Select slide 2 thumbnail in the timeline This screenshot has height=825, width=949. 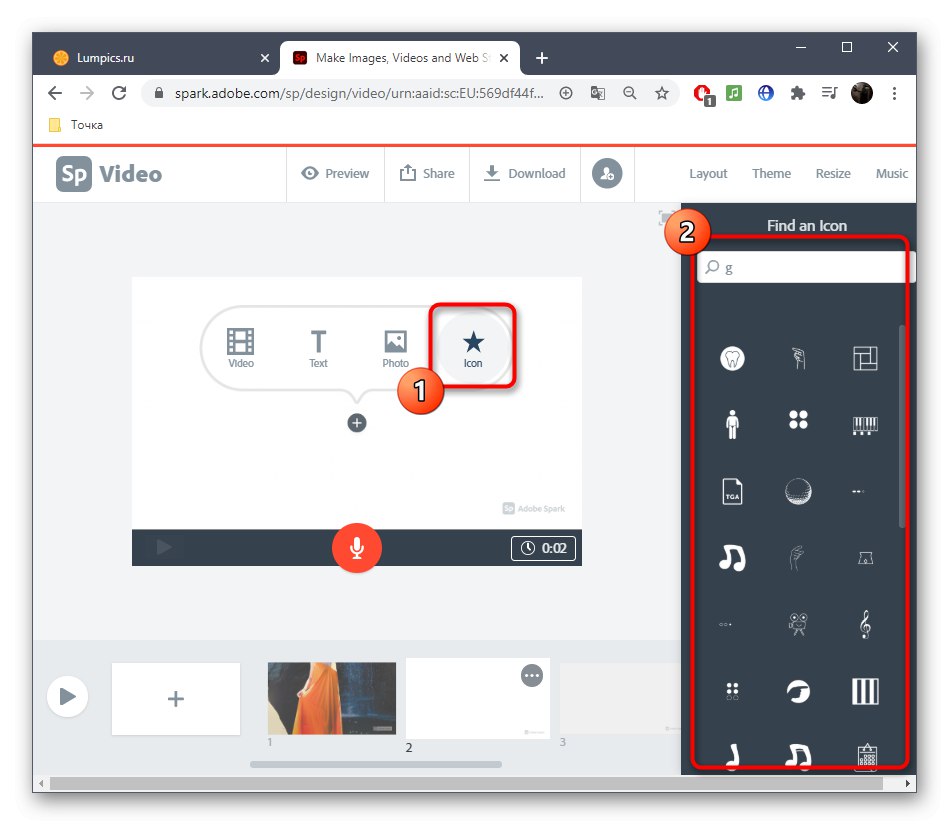(x=477, y=697)
